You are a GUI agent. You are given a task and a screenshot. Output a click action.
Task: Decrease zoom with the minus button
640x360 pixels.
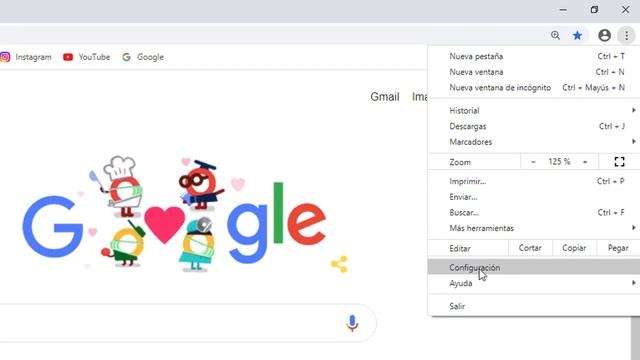[x=533, y=162]
